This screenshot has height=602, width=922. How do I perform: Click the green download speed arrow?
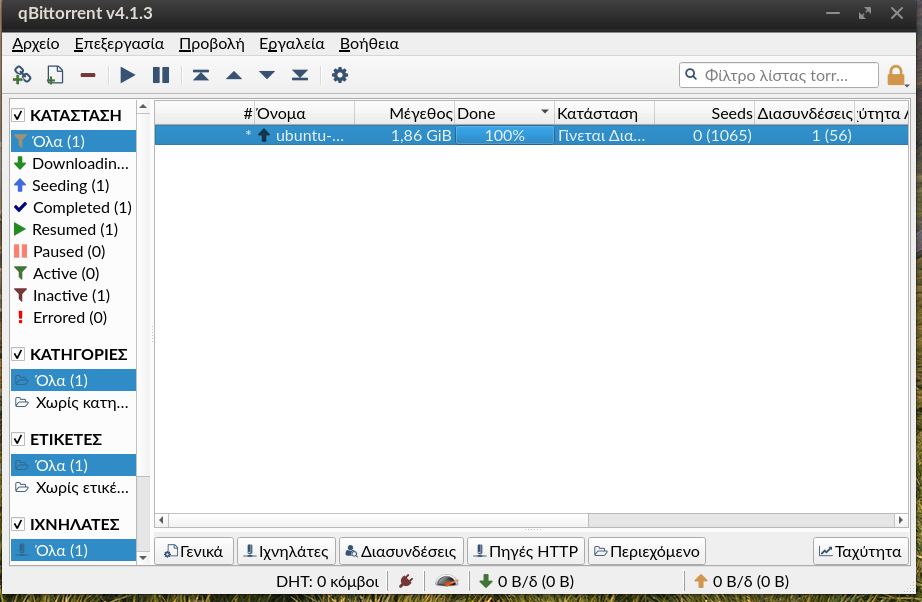486,581
